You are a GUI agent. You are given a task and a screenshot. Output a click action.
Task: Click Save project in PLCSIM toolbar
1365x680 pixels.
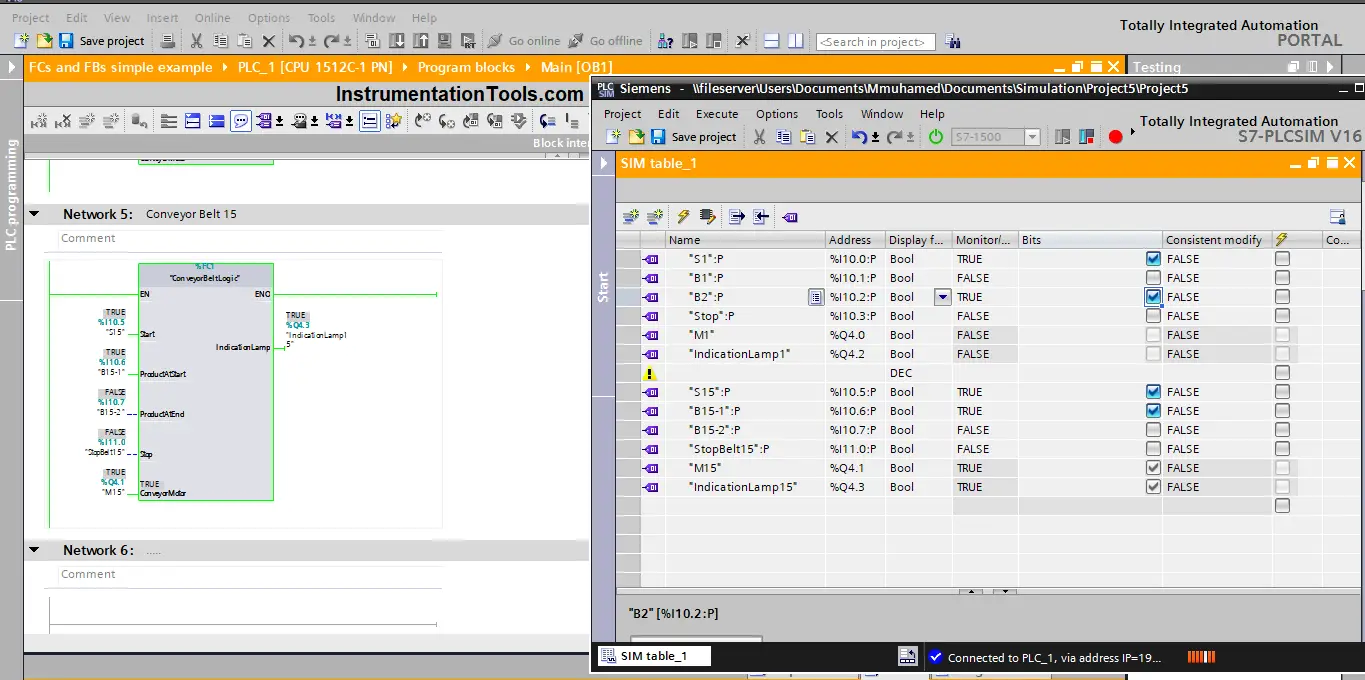[694, 137]
